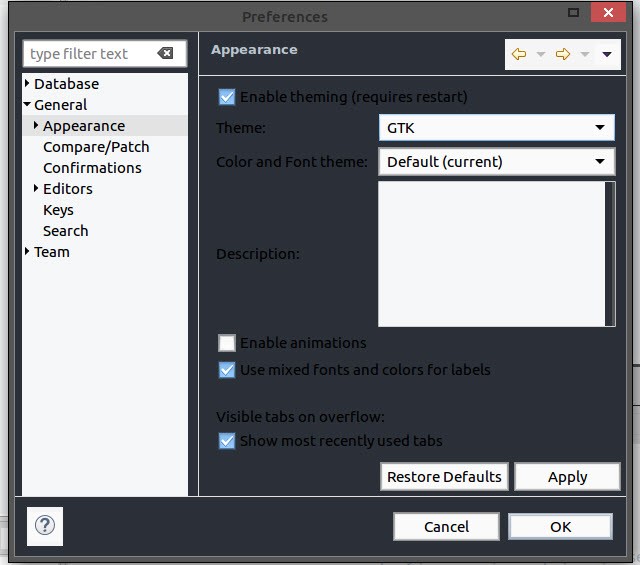Image resolution: width=640 pixels, height=565 pixels.
Task: Select the General tree item label
Action: pyautogui.click(x=60, y=105)
